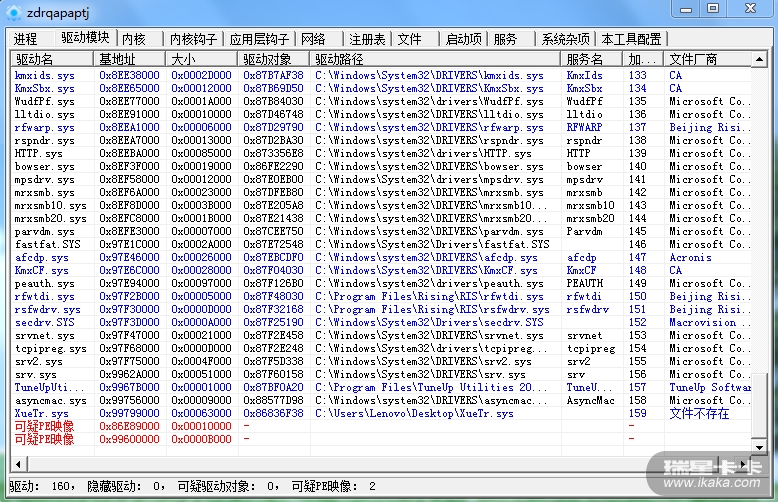
Task: Select the mpsdrv.sys driver row
Action: pos(381,179)
